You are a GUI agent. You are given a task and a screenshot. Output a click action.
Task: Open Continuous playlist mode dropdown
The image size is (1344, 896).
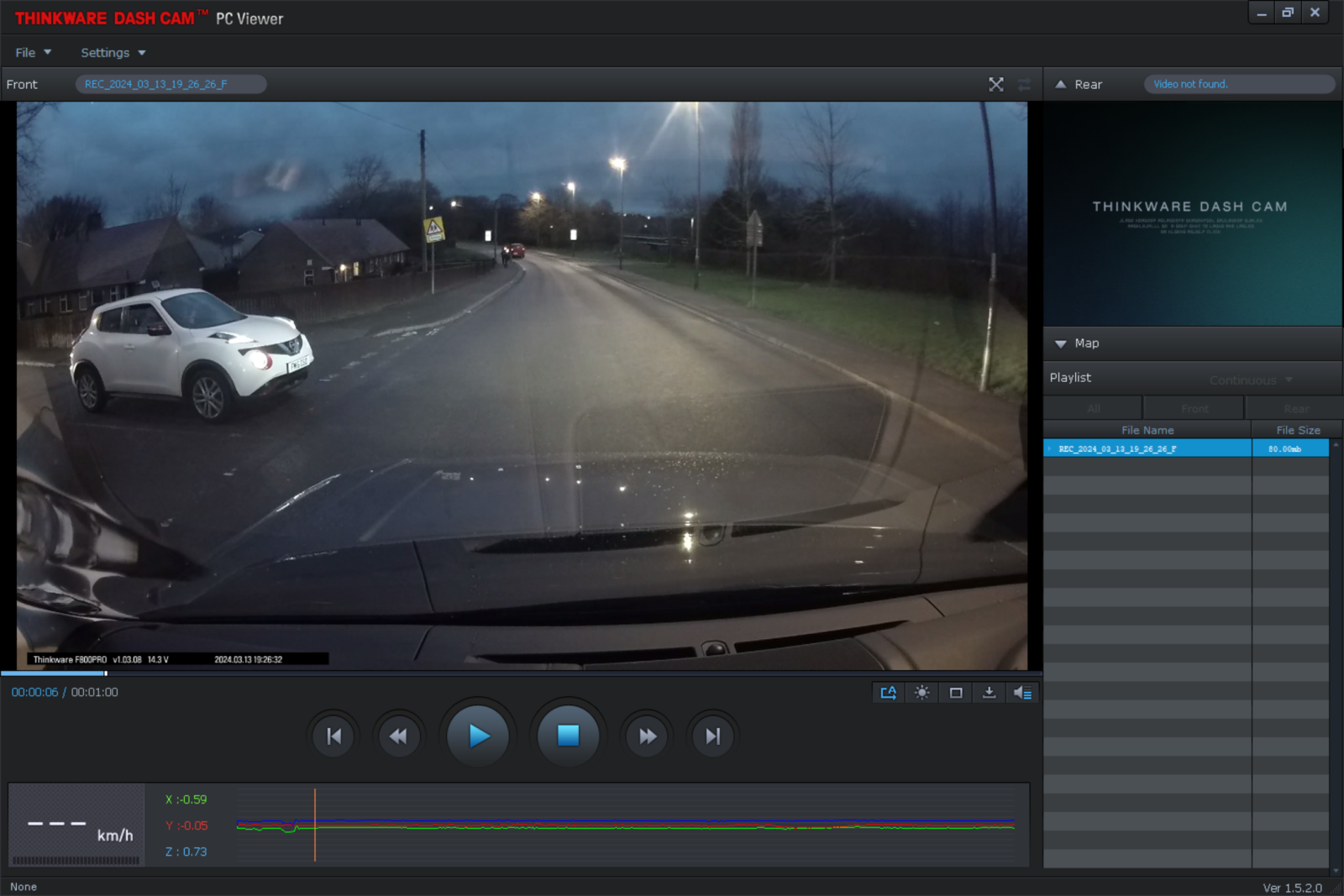click(1251, 380)
